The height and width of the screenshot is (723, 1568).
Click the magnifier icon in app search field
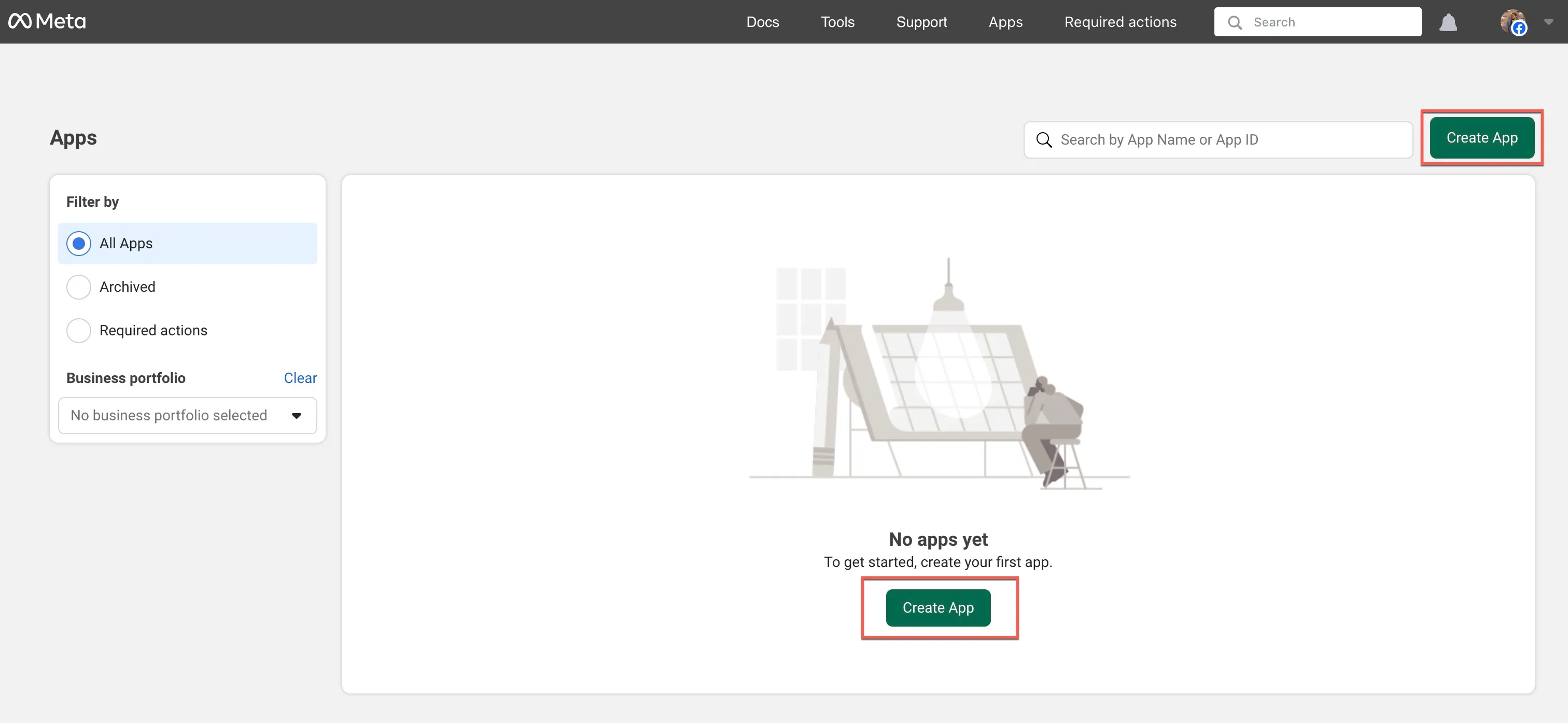[x=1044, y=140]
